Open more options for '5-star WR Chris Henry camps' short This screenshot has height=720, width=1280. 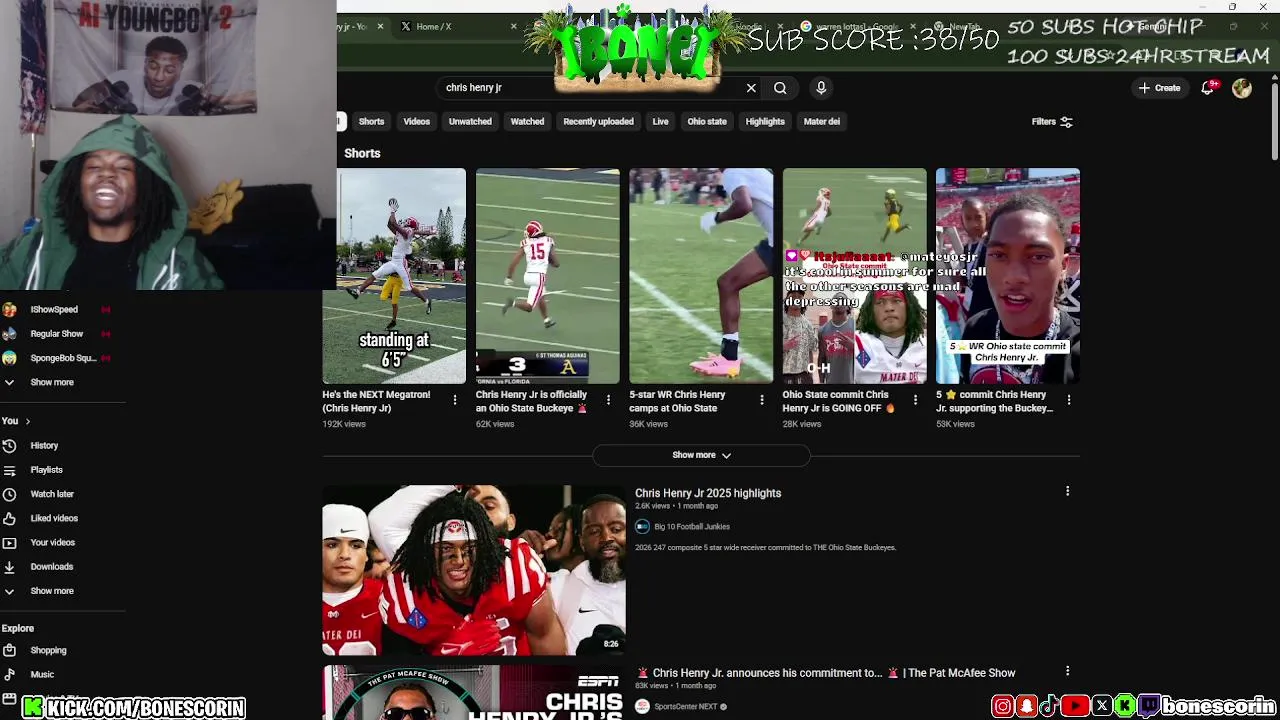pos(762,400)
